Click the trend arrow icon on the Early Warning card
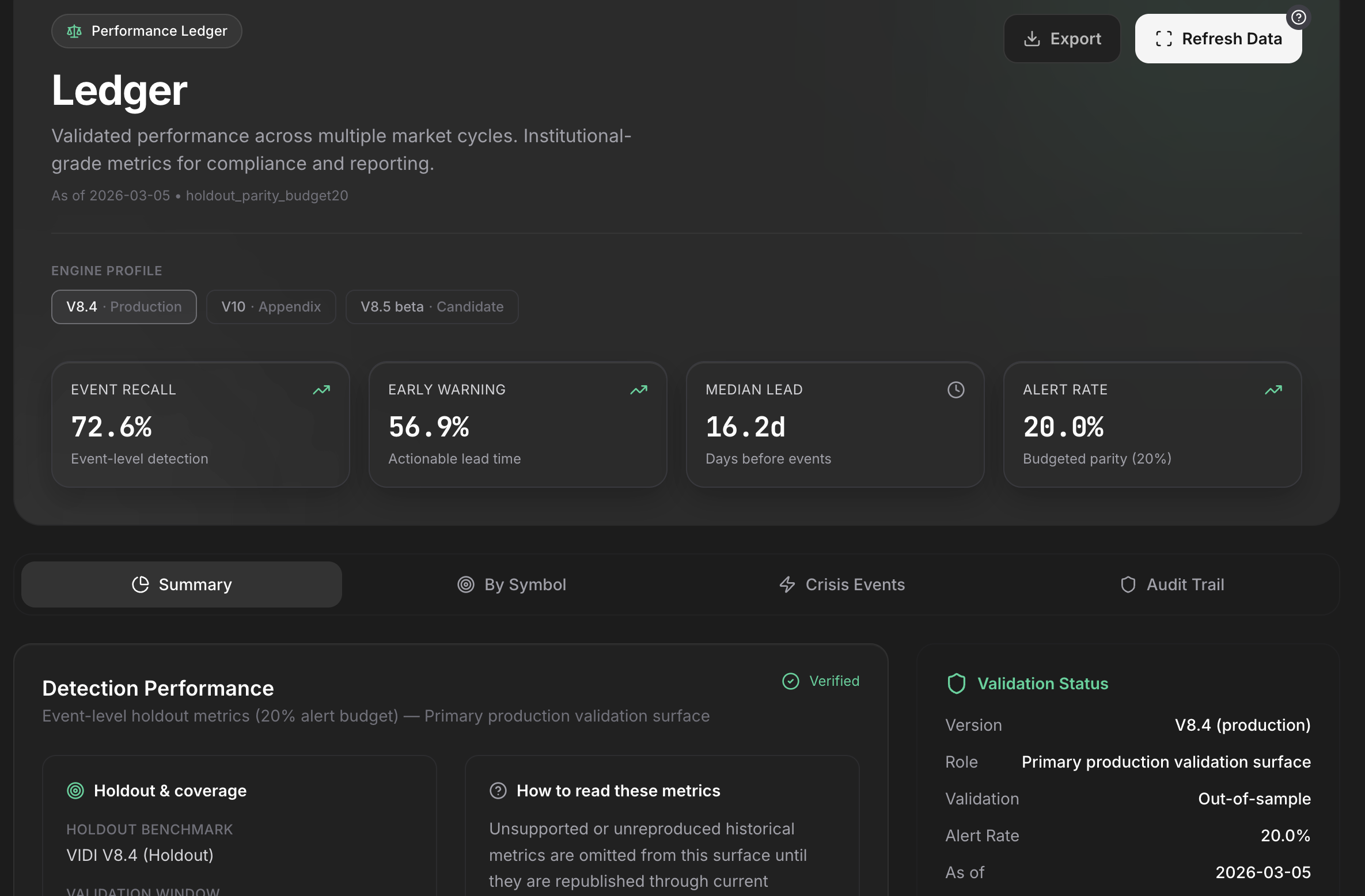Viewport: 1365px width, 896px height. point(639,390)
